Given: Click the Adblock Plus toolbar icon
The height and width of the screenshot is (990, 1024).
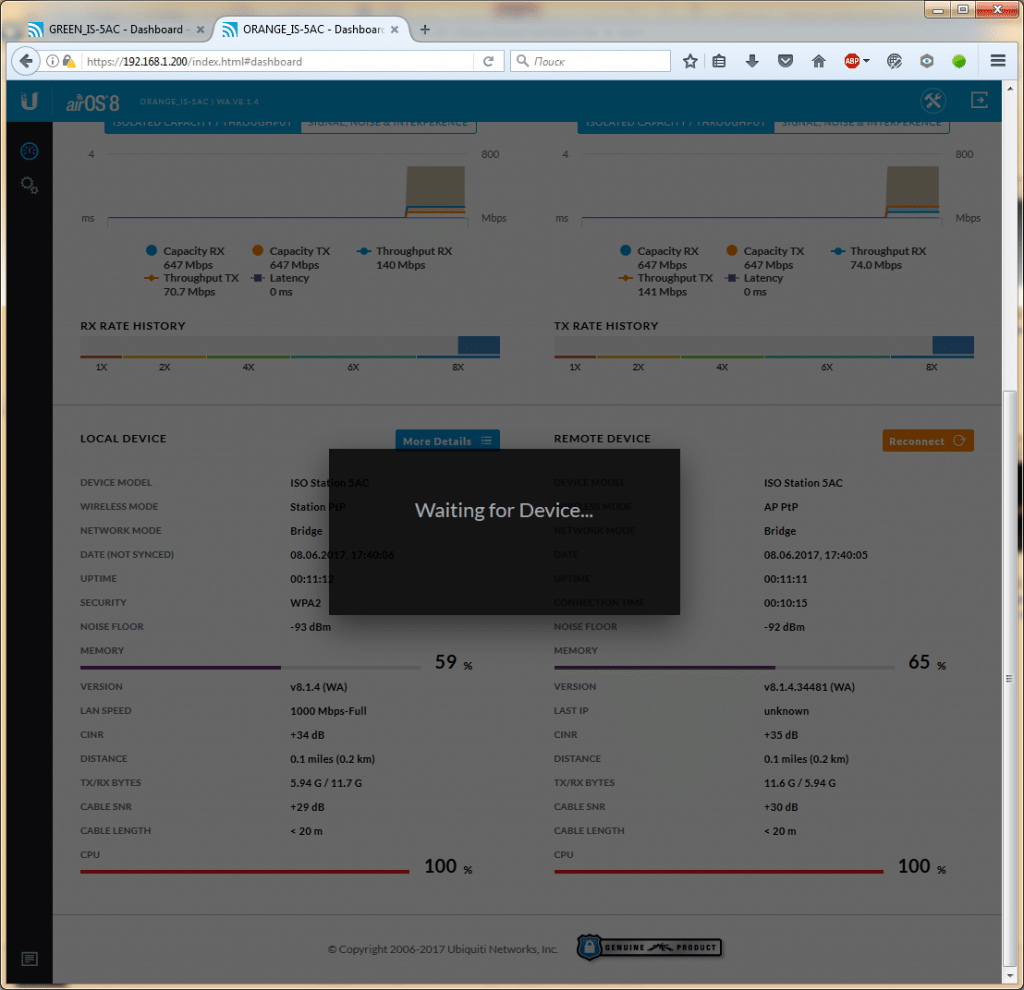Looking at the screenshot, I should (x=852, y=61).
